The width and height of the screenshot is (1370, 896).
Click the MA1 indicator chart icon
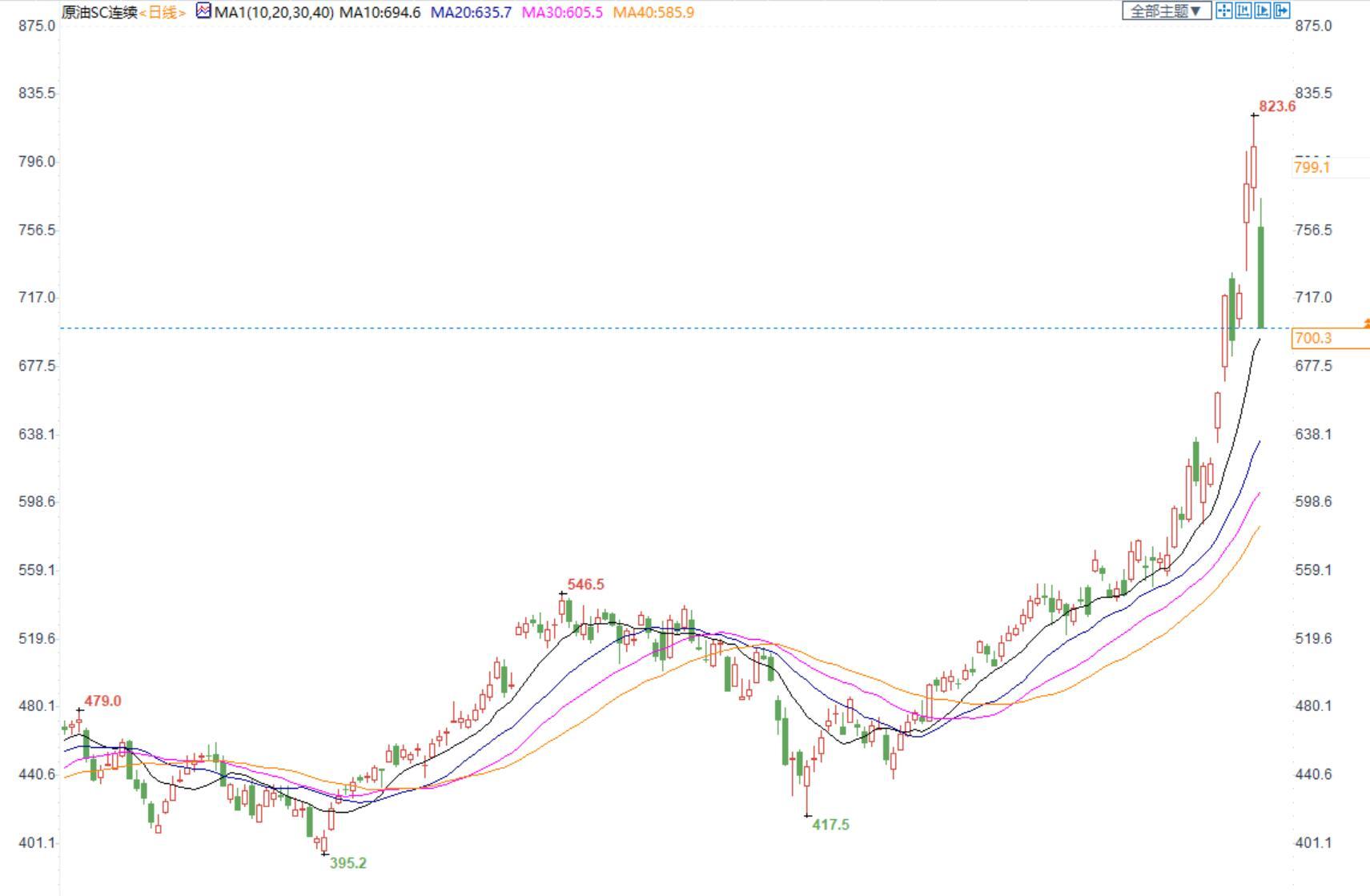(x=203, y=11)
